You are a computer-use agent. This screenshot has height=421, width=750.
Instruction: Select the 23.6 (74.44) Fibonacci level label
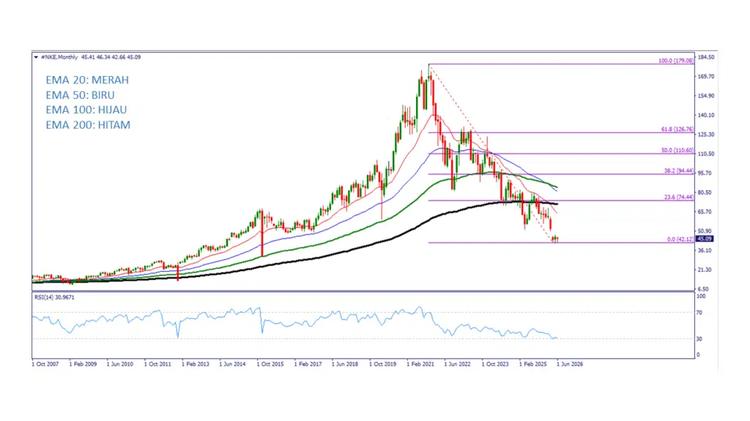tap(678, 198)
